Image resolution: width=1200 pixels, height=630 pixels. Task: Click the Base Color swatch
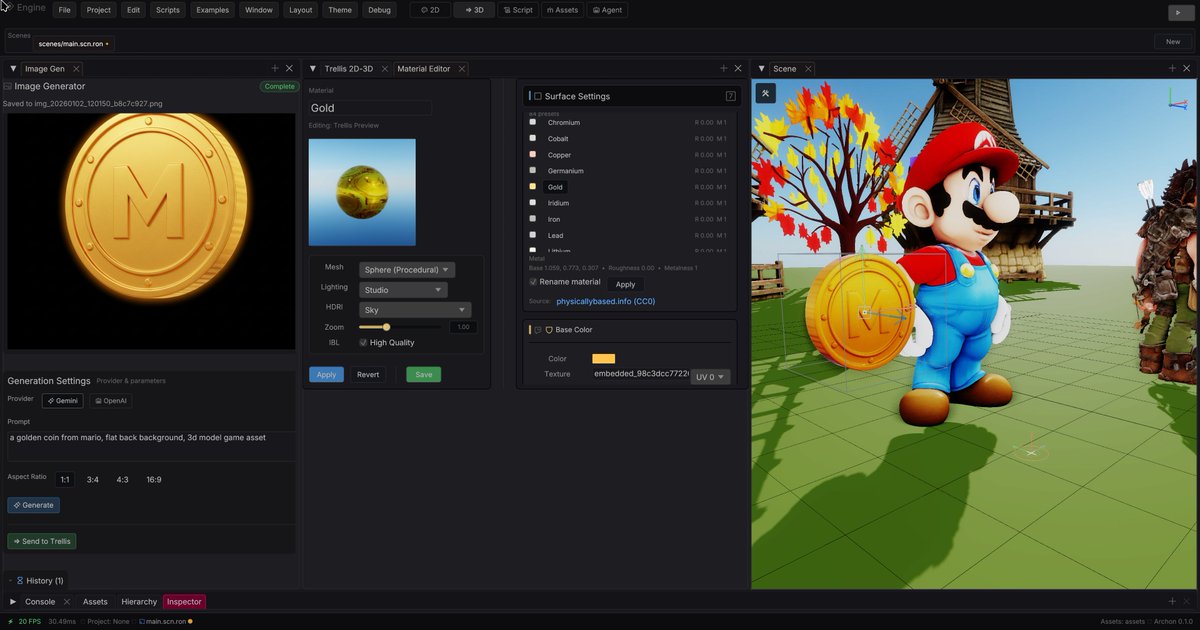pos(604,358)
